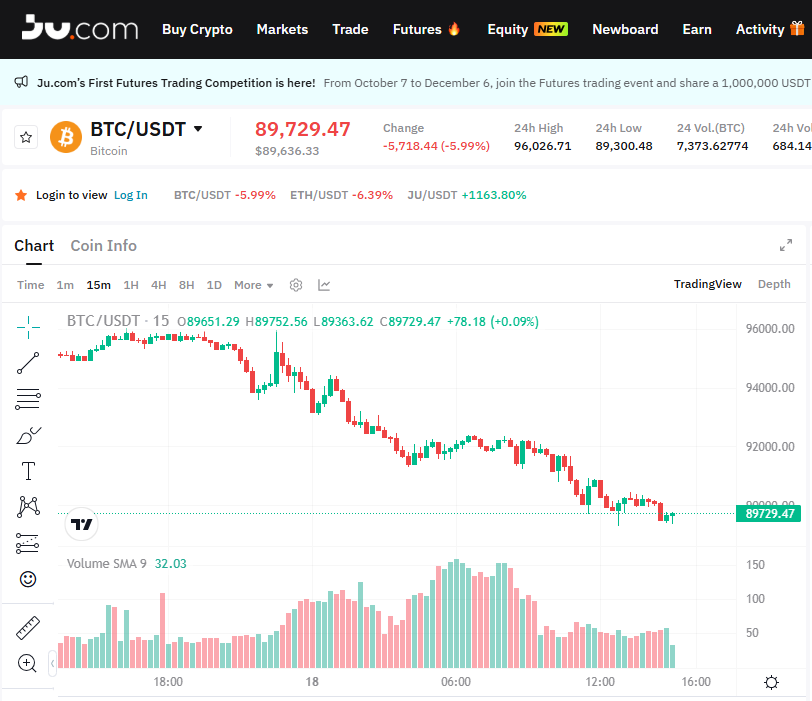Select the 4H interval
Image resolution: width=812 pixels, height=701 pixels.
[x=158, y=285]
